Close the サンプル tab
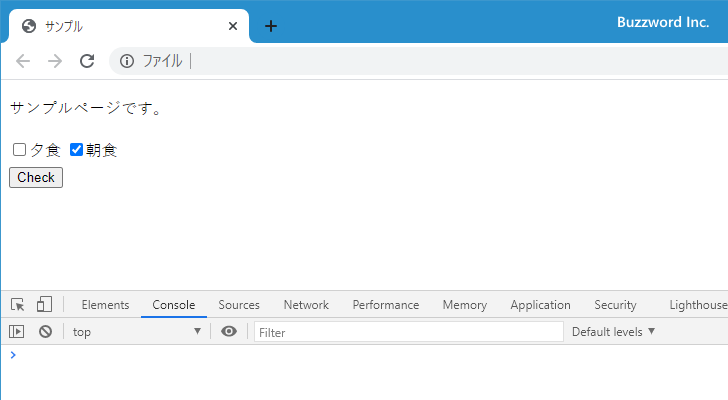The width and height of the screenshot is (728, 400). [x=233, y=26]
